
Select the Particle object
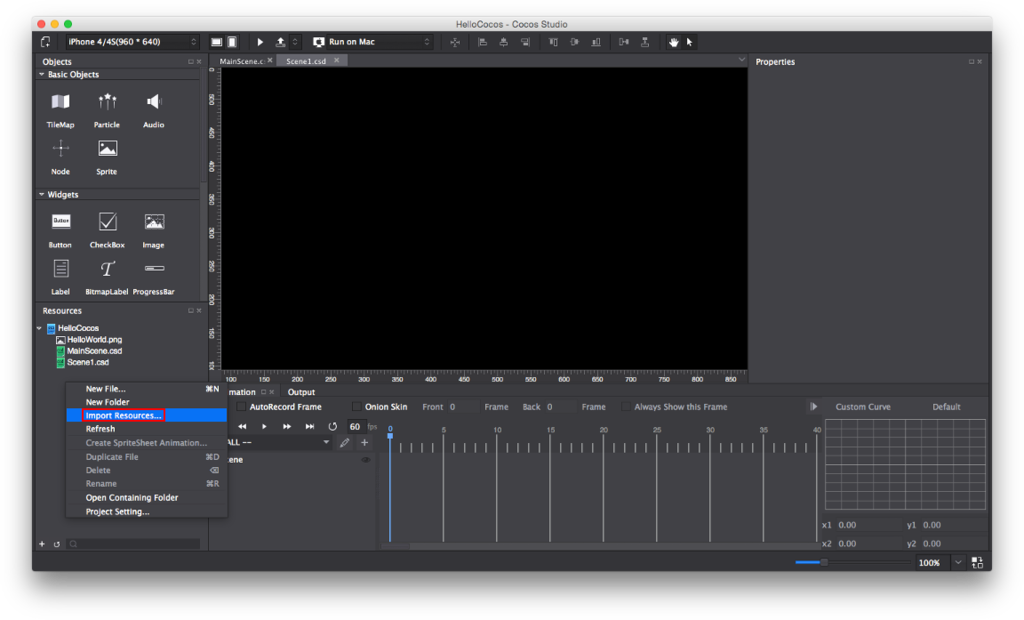tap(106, 110)
